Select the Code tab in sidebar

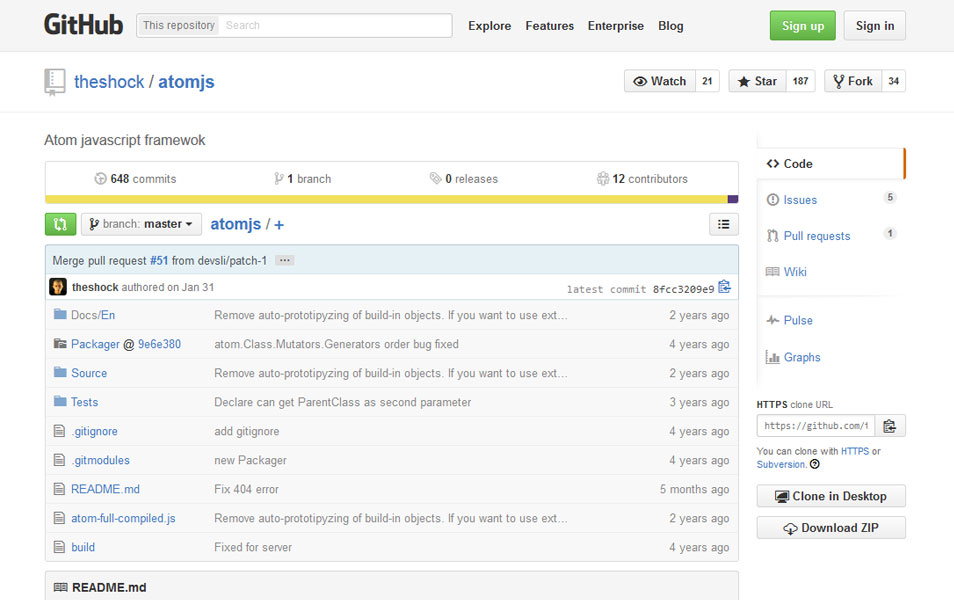(x=831, y=163)
